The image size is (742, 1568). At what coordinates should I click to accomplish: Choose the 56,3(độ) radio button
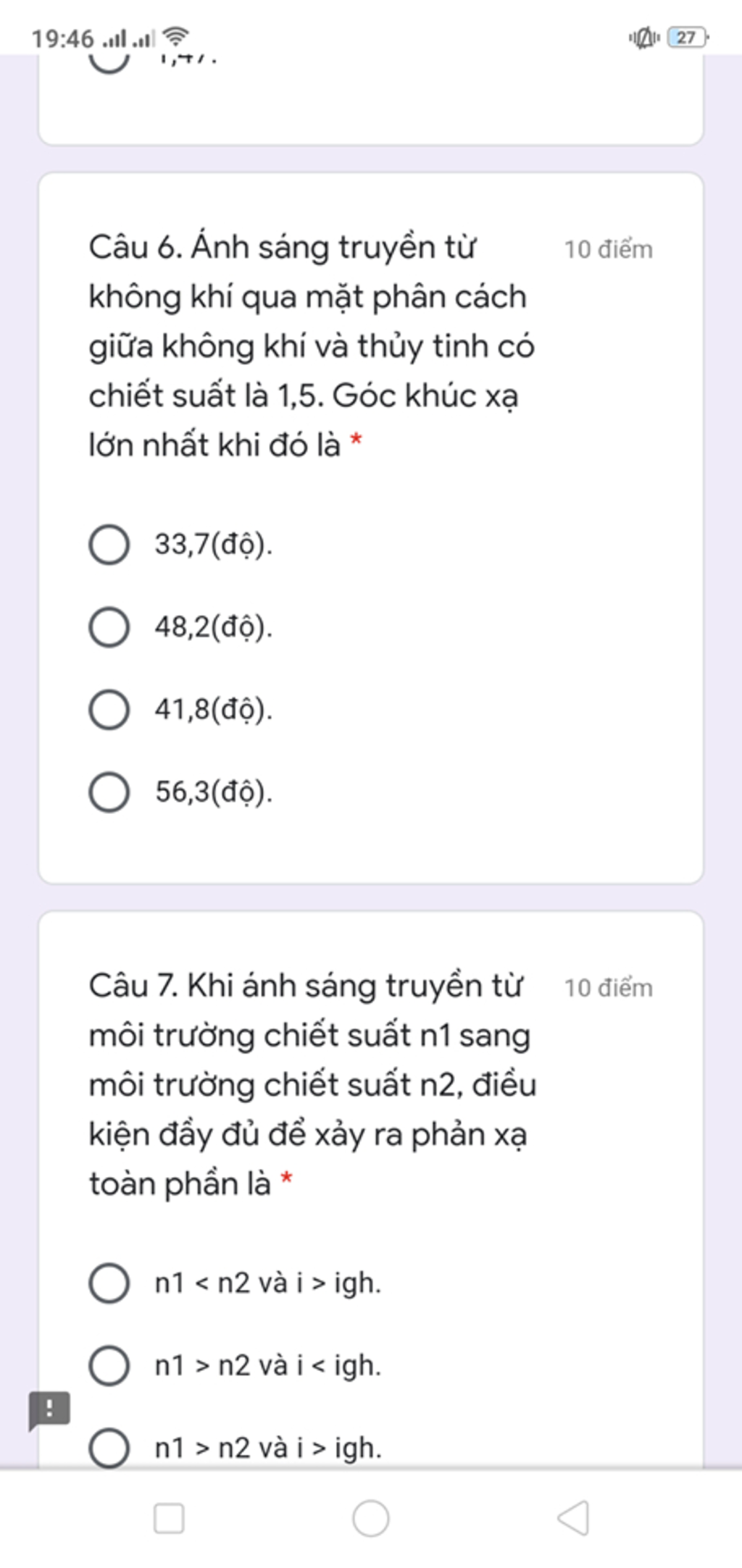[x=109, y=792]
